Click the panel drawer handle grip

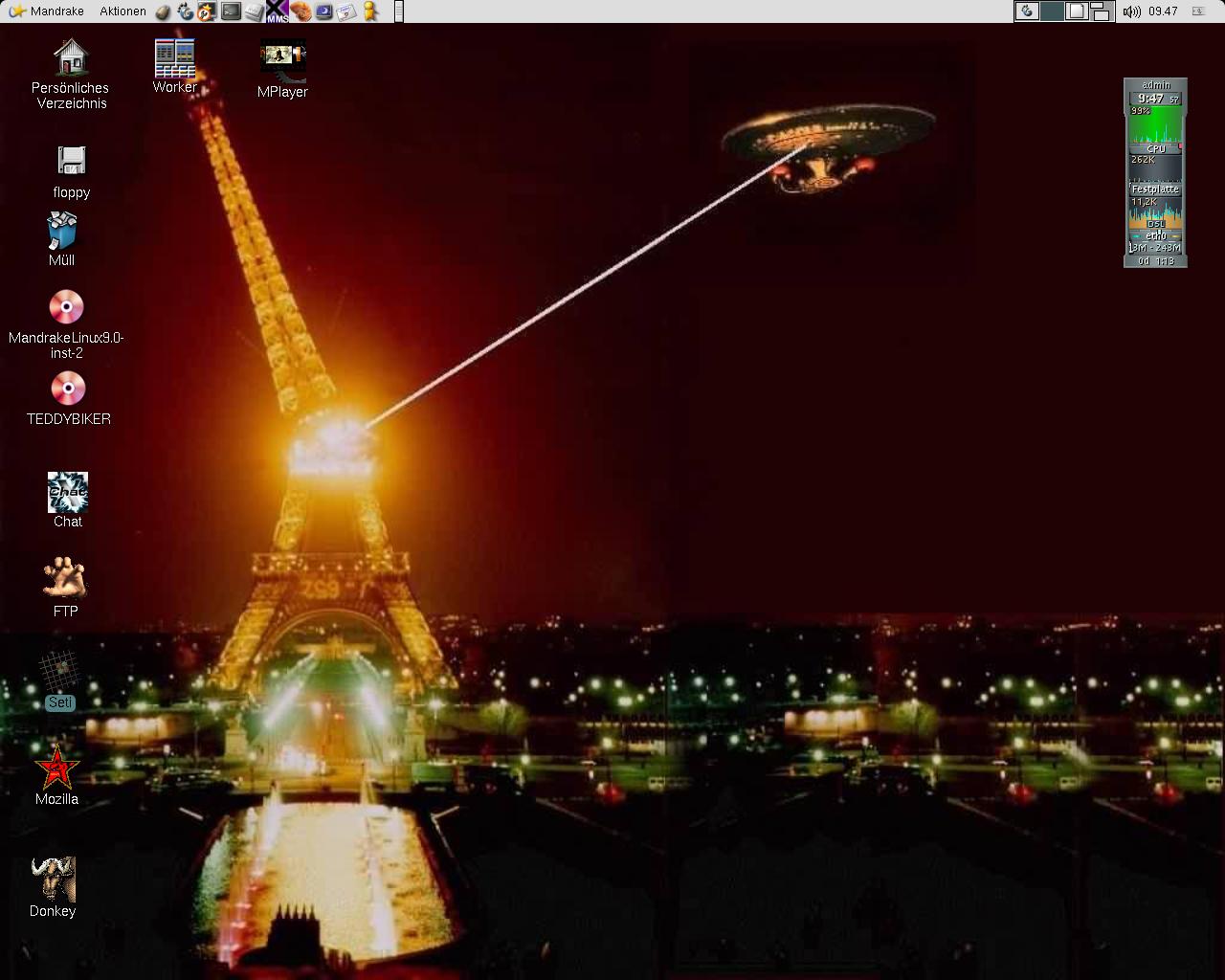(x=398, y=11)
